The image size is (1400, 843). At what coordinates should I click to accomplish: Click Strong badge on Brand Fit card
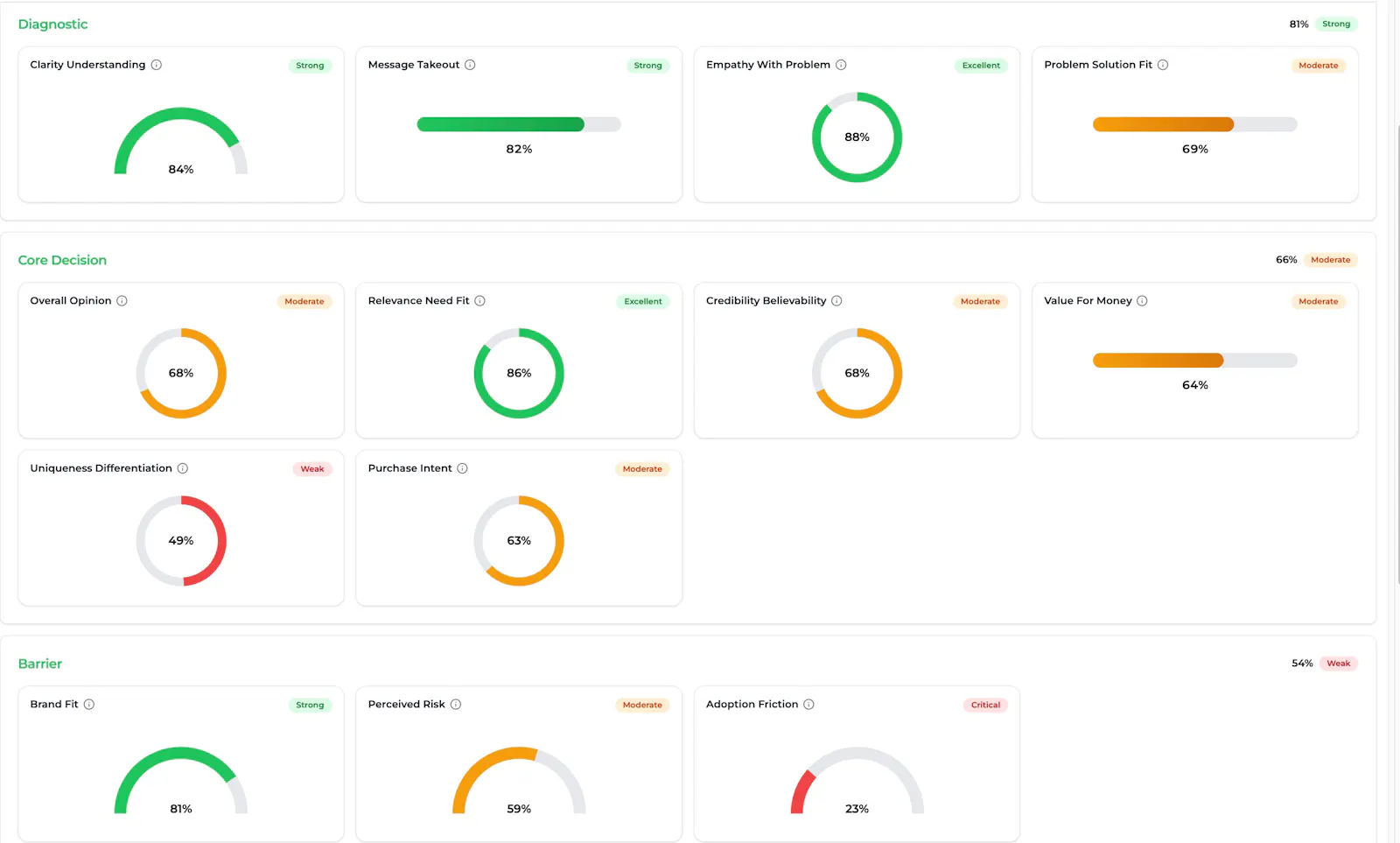(x=310, y=706)
